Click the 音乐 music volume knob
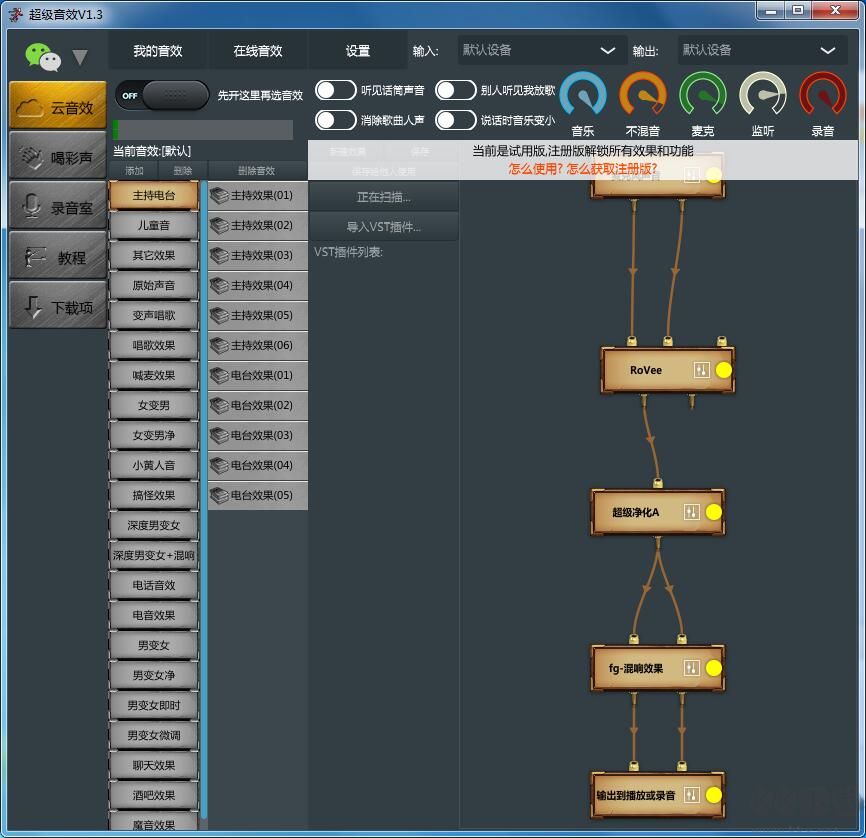The height and width of the screenshot is (838, 866). pos(583,96)
